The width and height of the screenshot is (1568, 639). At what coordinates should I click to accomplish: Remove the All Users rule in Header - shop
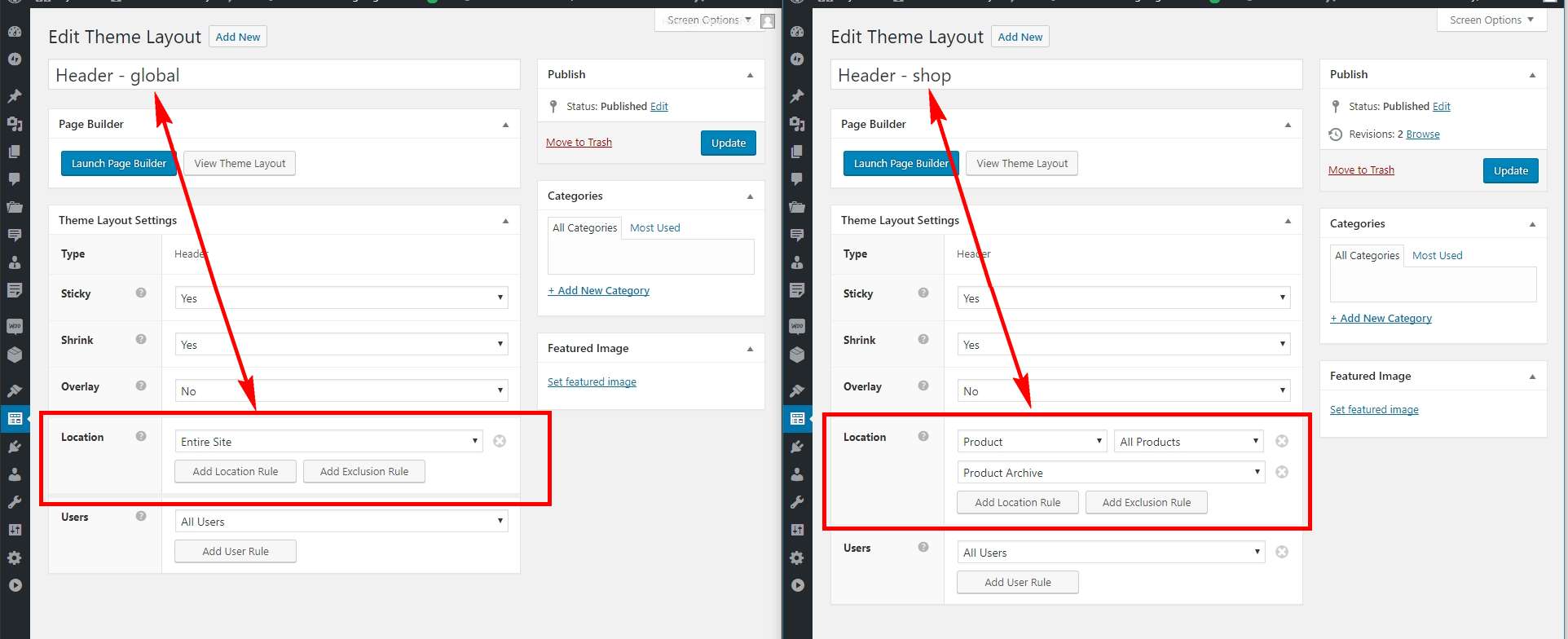(x=1281, y=552)
